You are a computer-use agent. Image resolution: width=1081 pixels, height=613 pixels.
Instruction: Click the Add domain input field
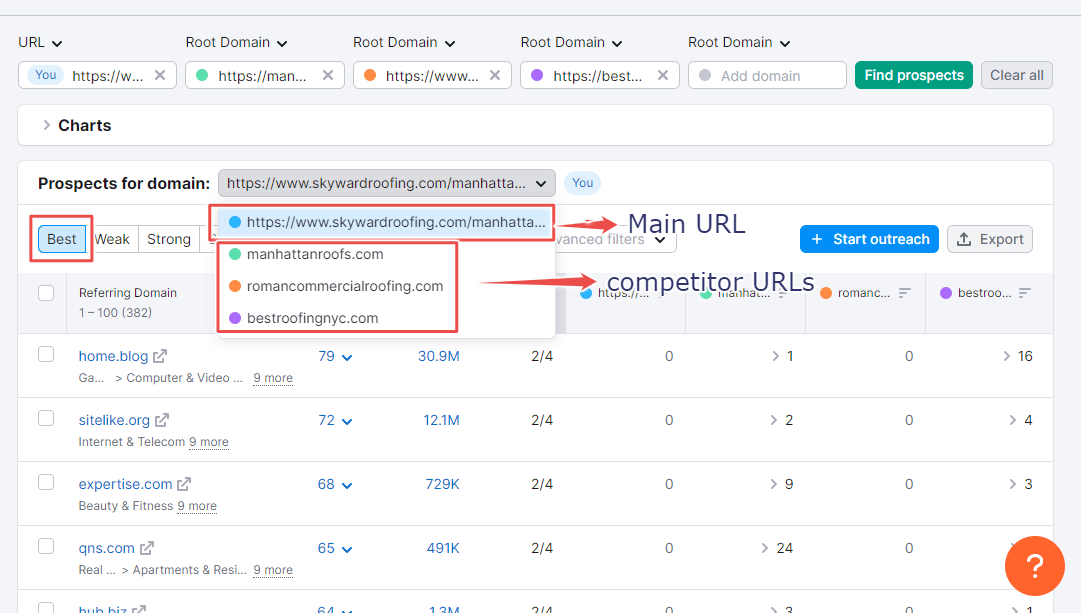click(x=767, y=75)
